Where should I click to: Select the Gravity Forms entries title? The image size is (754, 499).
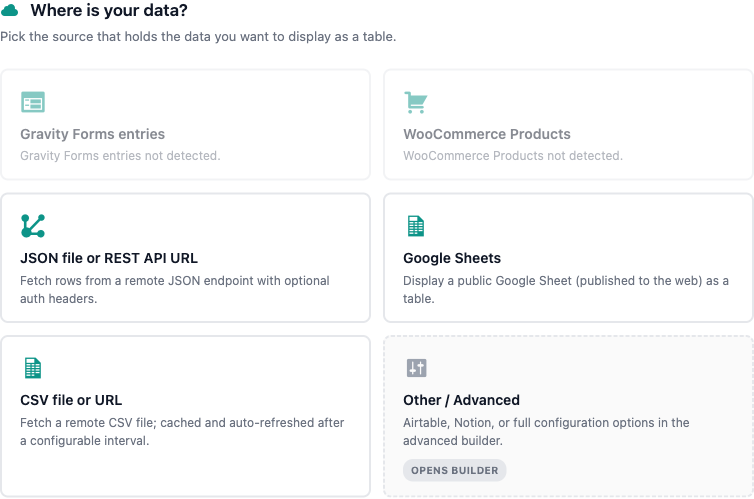tap(92, 134)
